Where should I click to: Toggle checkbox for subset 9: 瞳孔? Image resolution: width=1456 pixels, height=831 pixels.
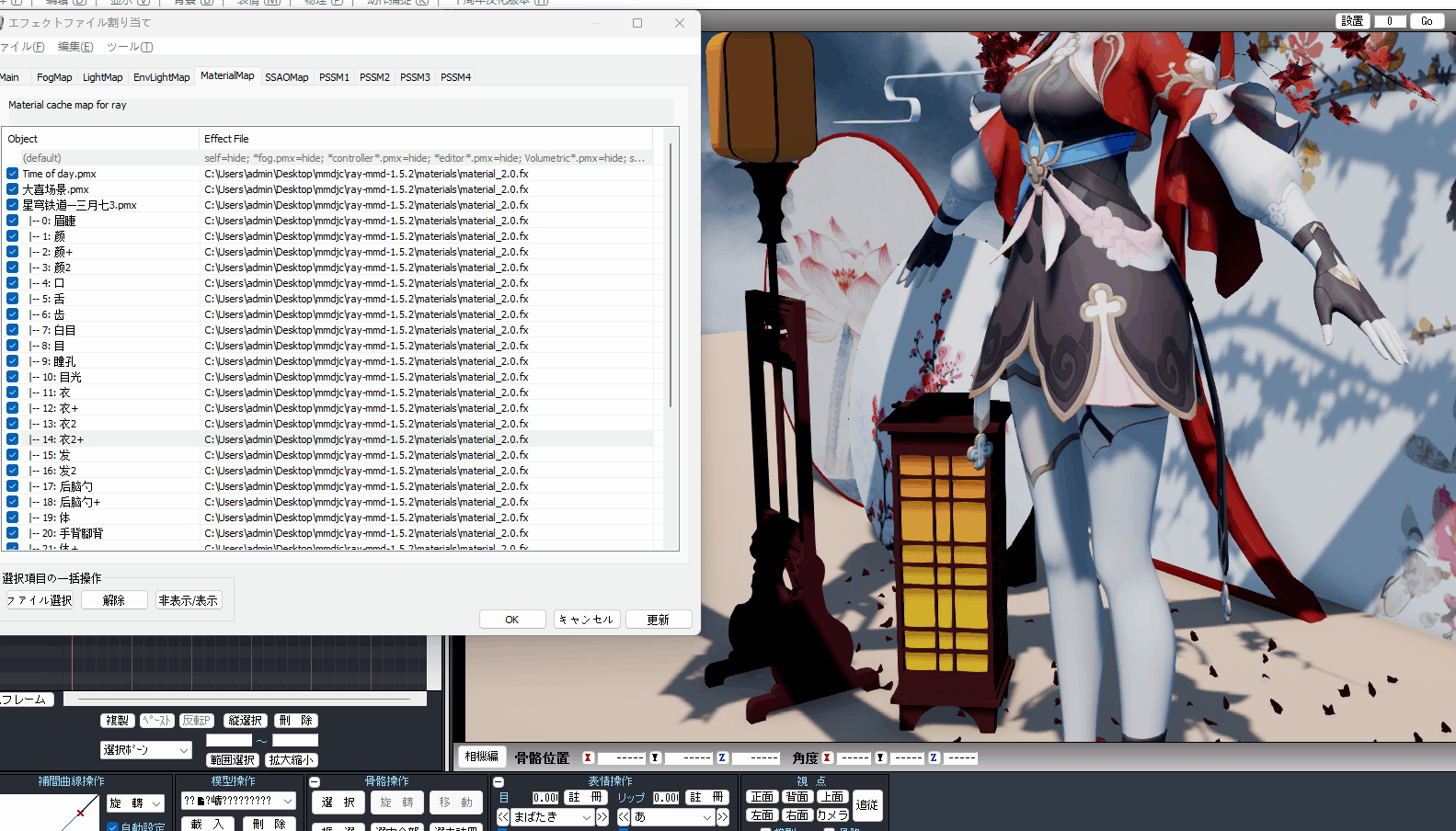(13, 361)
